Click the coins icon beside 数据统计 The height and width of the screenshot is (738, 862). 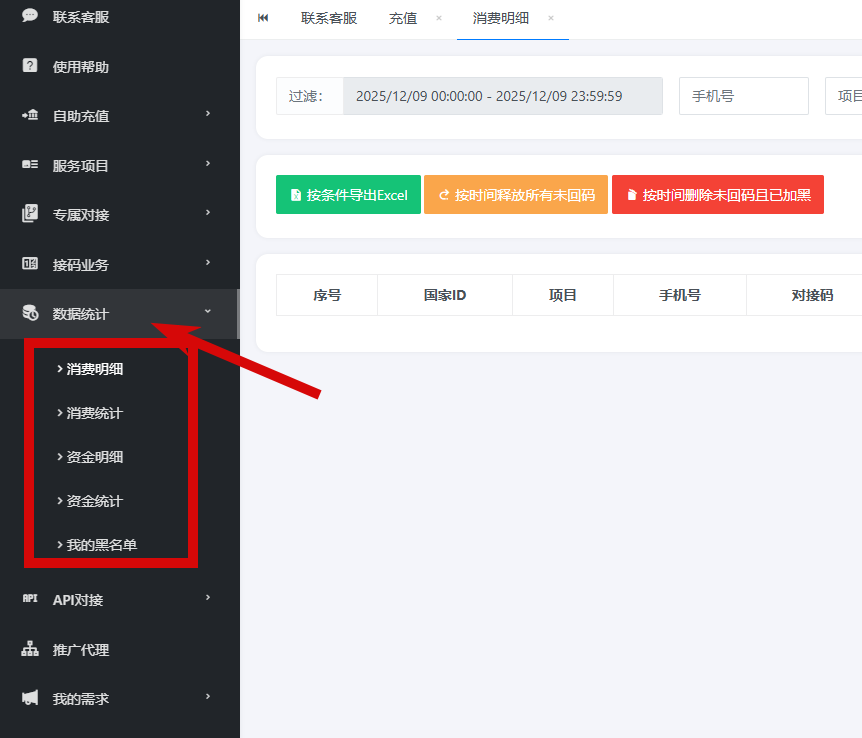click(30, 313)
